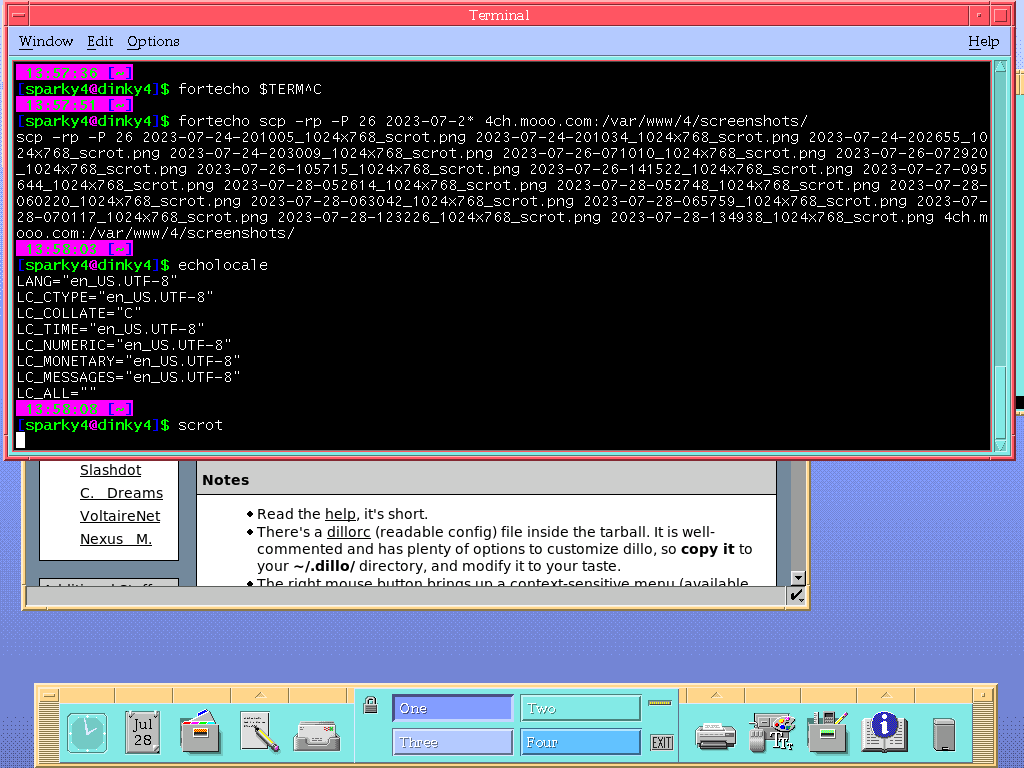The width and height of the screenshot is (1024, 768).
Task: Click the EXIT button on front panel
Action: pyautogui.click(x=661, y=742)
